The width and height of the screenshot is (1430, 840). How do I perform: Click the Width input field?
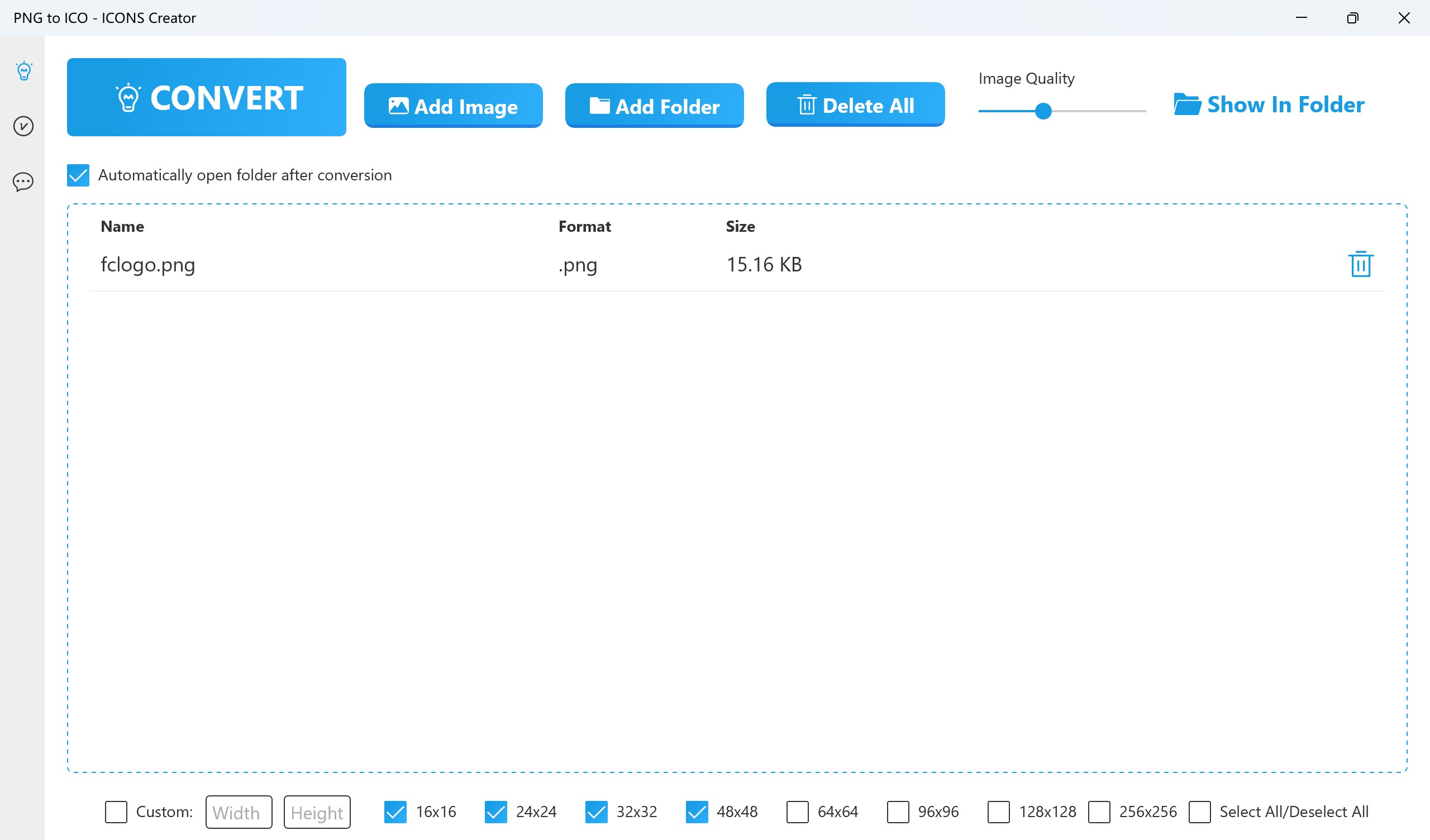pyautogui.click(x=239, y=812)
